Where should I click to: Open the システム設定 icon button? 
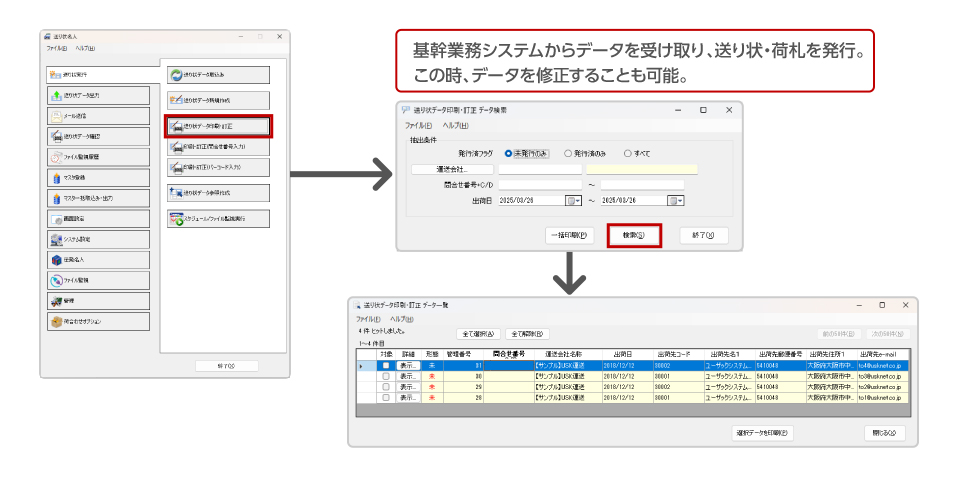pyautogui.click(x=56, y=239)
